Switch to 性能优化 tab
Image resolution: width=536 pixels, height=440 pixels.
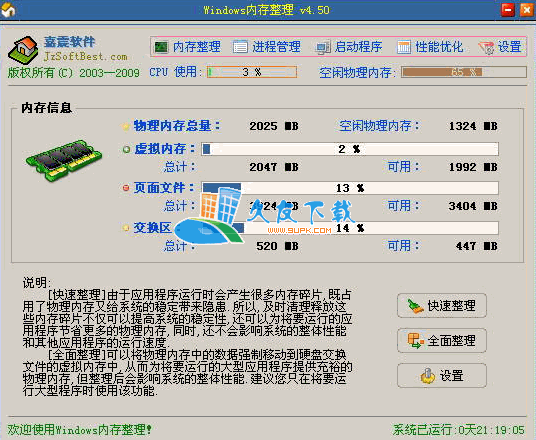coord(430,47)
